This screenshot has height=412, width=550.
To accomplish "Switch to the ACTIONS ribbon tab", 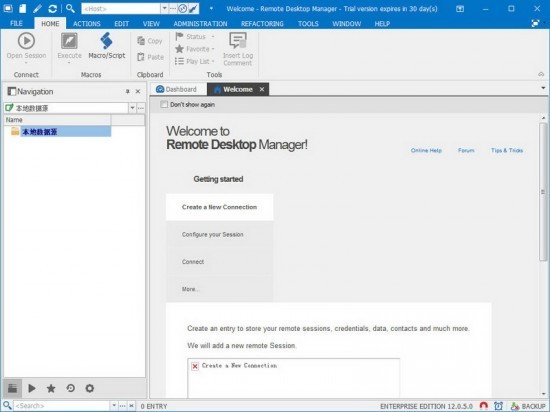I will (x=87, y=23).
